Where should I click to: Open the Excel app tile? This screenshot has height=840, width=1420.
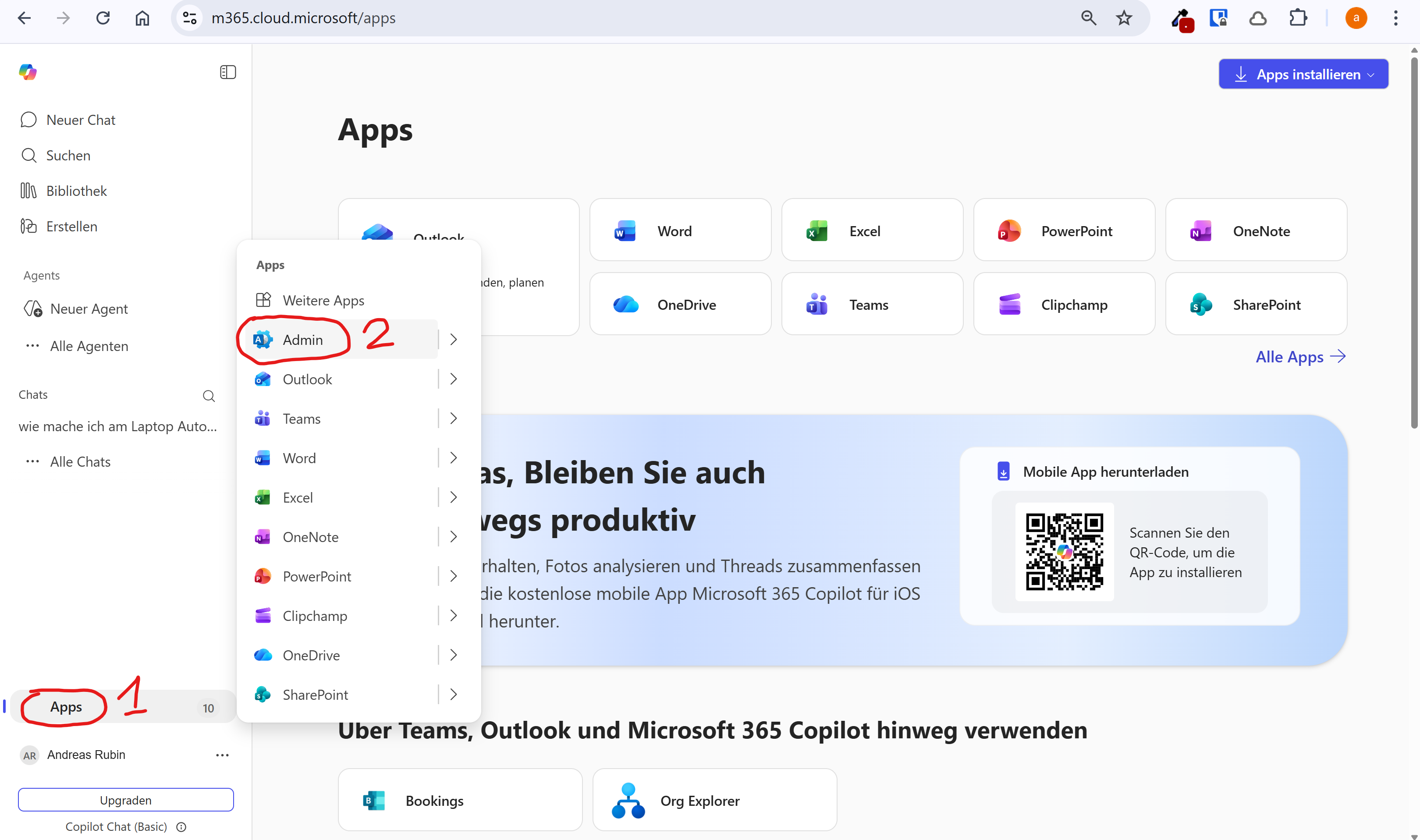point(871,230)
